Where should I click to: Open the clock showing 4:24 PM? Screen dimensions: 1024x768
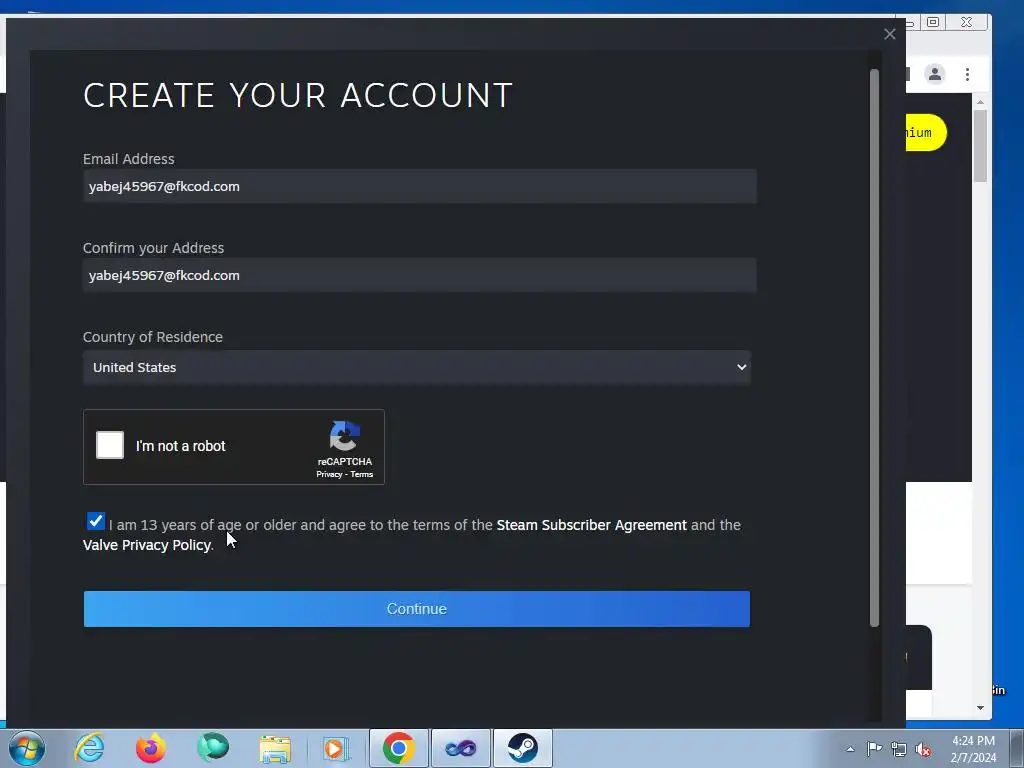click(973, 749)
